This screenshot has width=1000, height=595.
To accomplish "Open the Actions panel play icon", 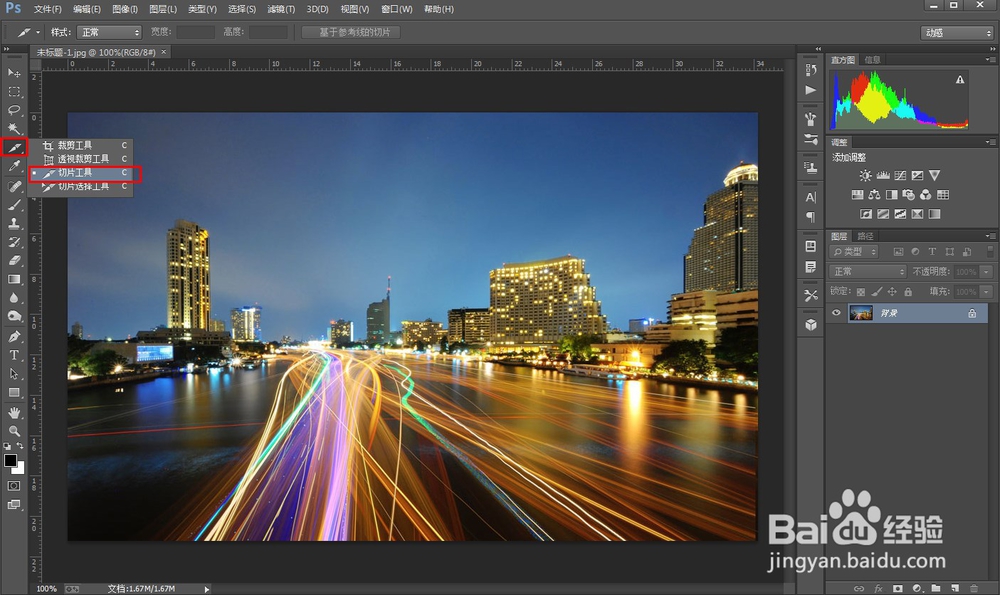I will (x=811, y=90).
